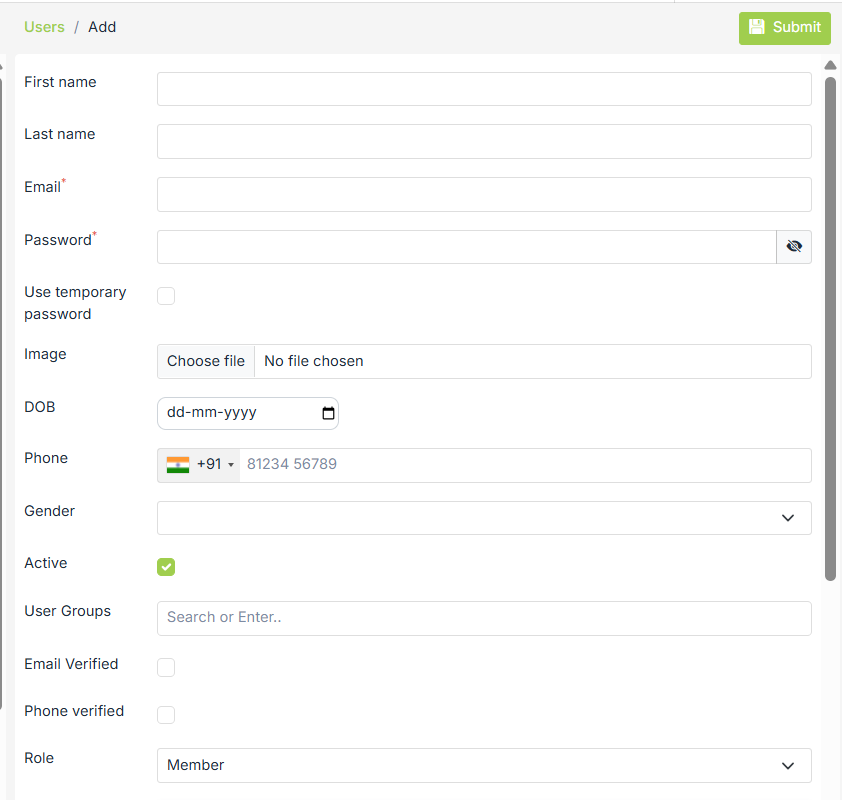Open the +91 phone country code dropdown
This screenshot has width=842, height=800.
coord(215,465)
